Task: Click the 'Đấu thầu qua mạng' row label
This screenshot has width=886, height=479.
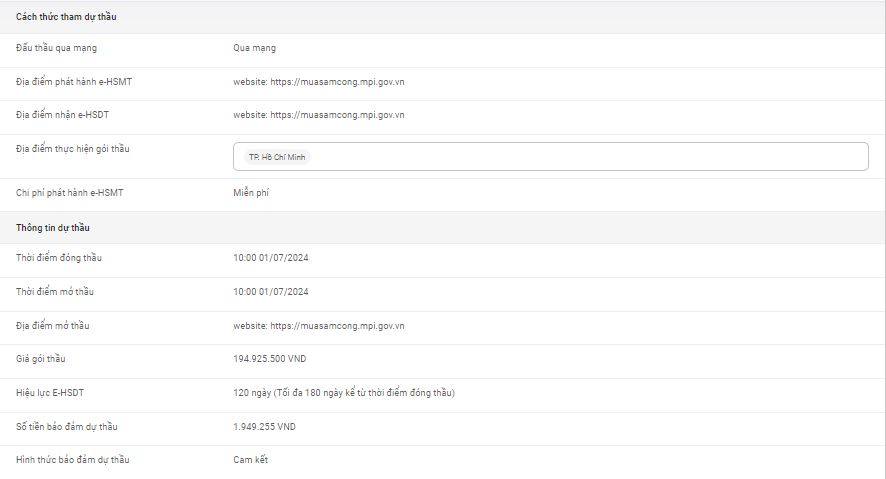Action: coord(57,48)
